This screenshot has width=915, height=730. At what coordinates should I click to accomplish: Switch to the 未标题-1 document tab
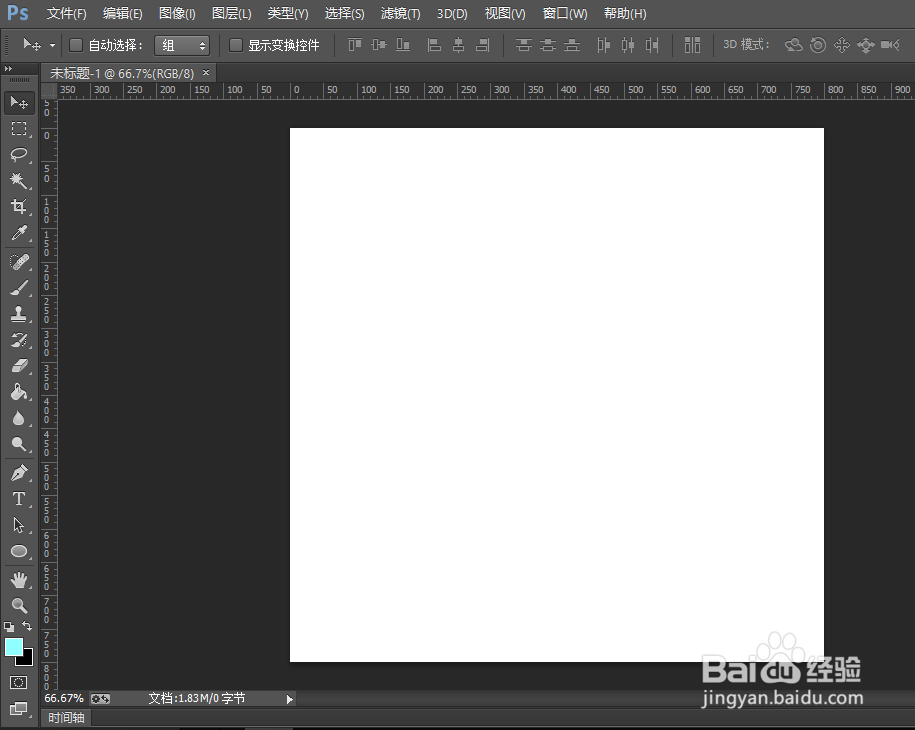(122, 73)
